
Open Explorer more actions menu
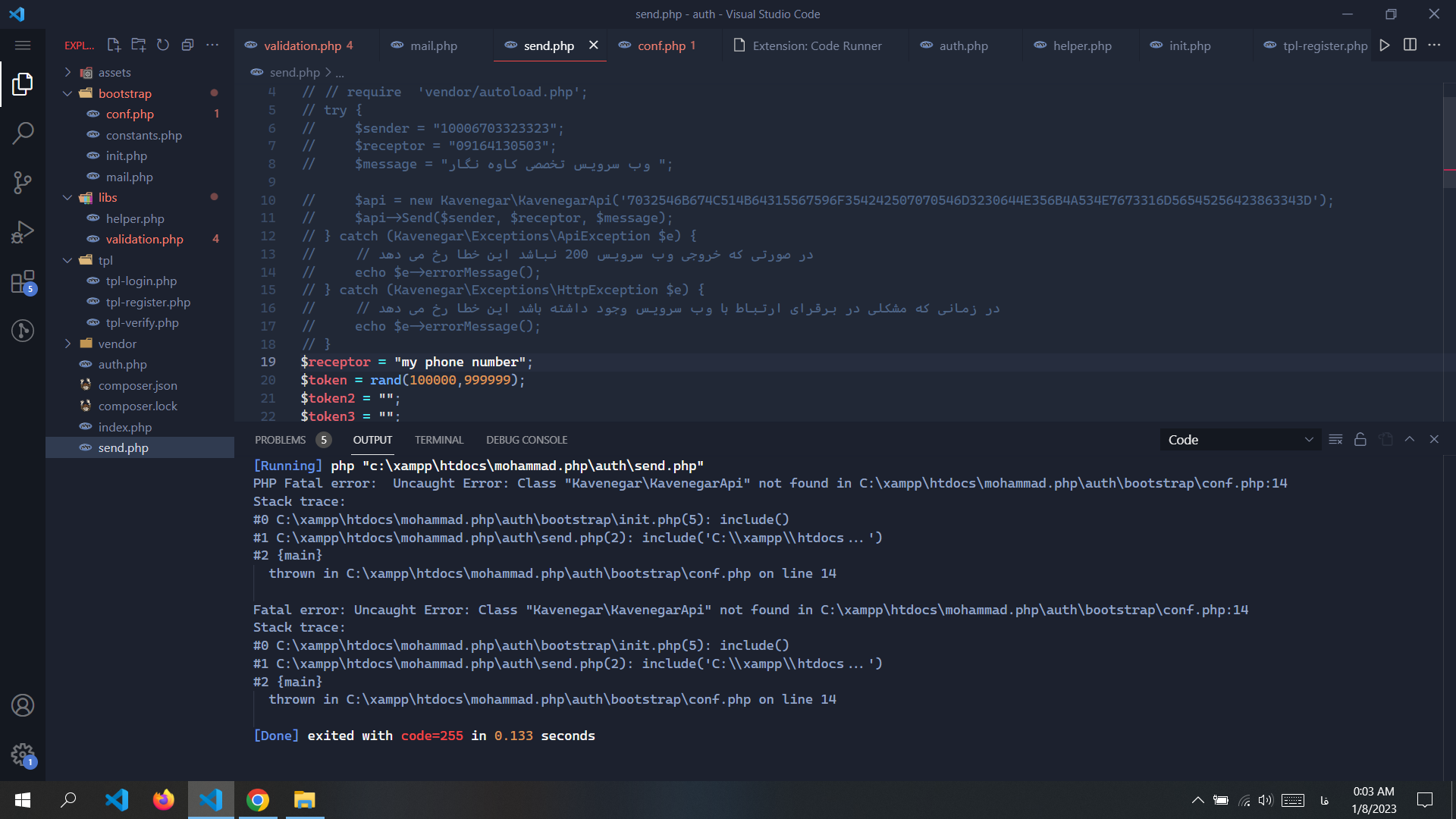pos(212,45)
